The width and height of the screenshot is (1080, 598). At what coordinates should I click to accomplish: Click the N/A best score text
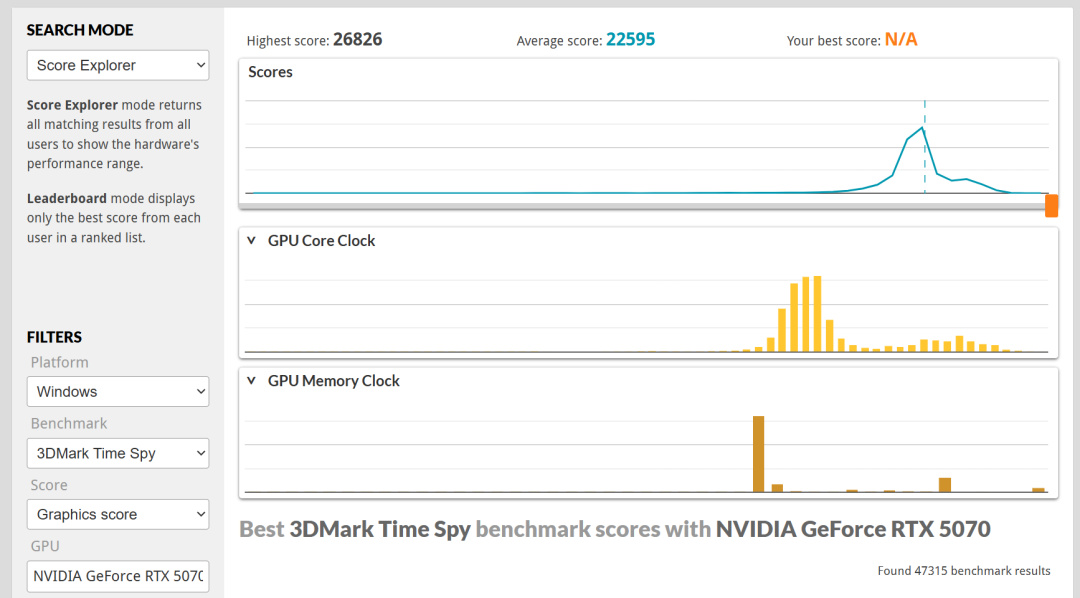tap(901, 39)
